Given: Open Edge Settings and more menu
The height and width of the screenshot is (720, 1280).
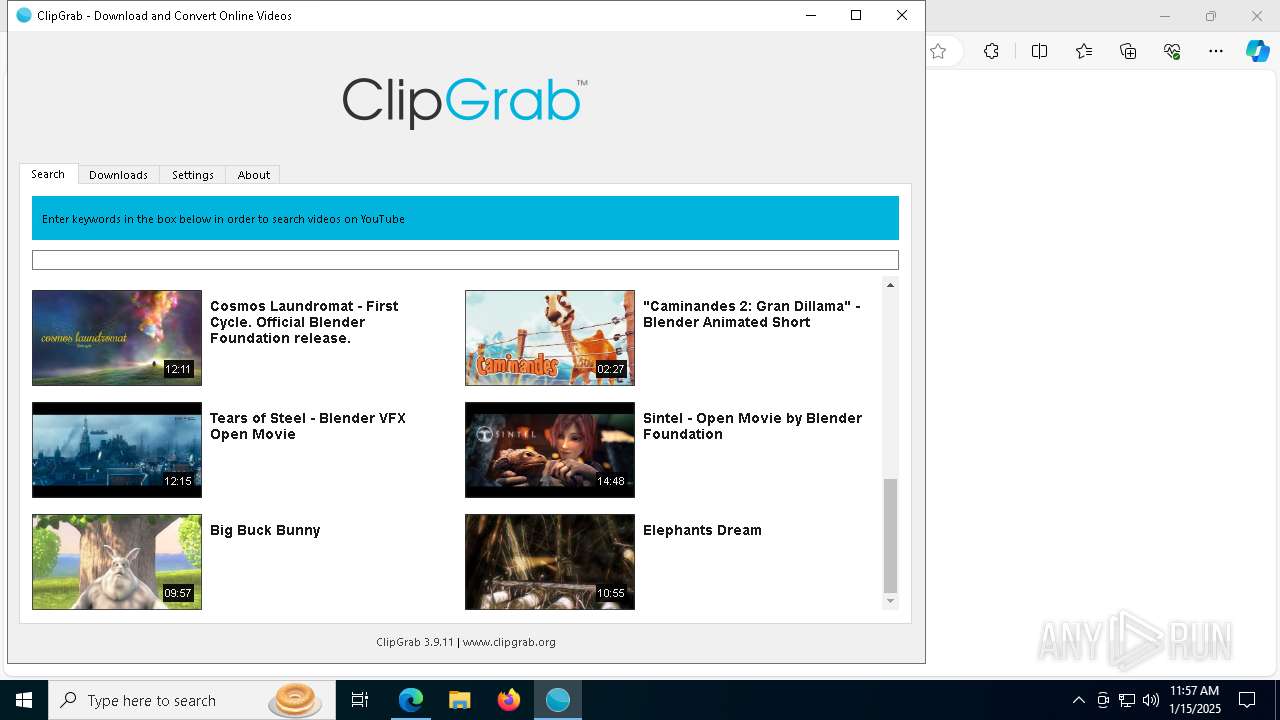Looking at the screenshot, I should [x=1216, y=52].
